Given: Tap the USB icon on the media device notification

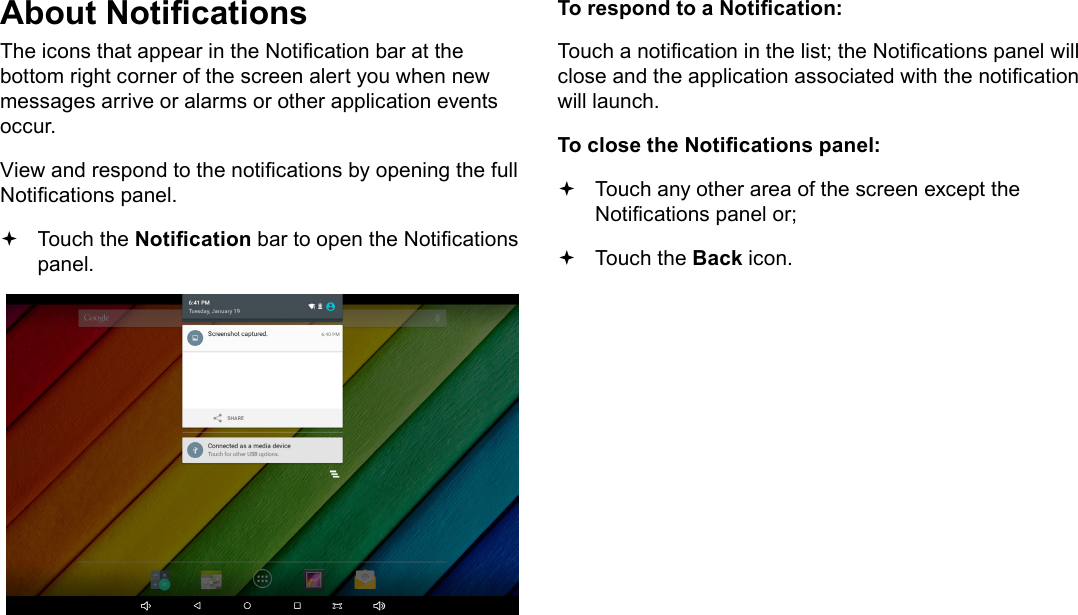Looking at the screenshot, I should point(195,448).
